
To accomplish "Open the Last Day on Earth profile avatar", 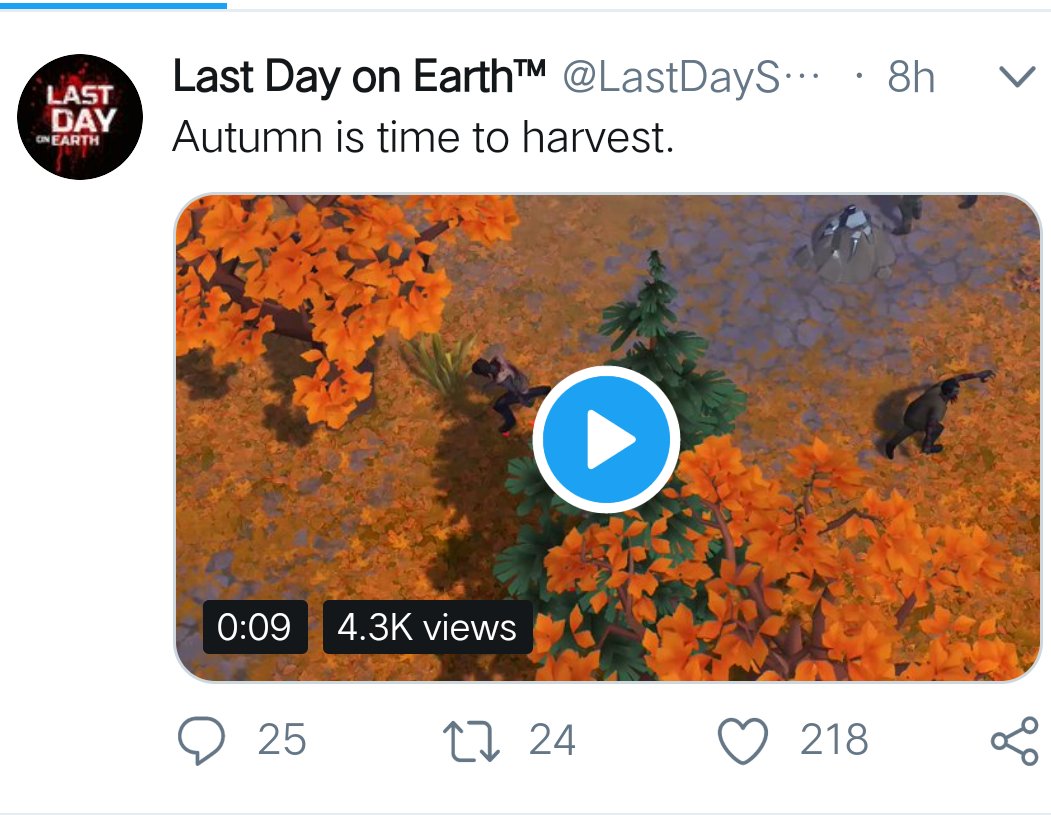I will click(80, 117).
